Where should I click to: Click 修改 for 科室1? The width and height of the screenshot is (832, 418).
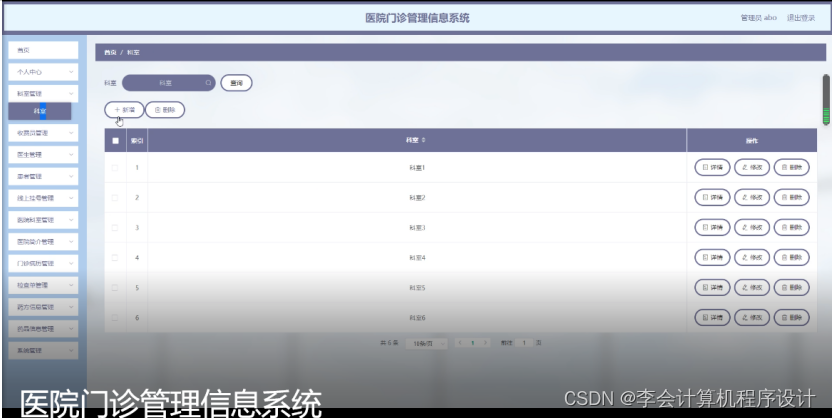[x=752, y=167]
